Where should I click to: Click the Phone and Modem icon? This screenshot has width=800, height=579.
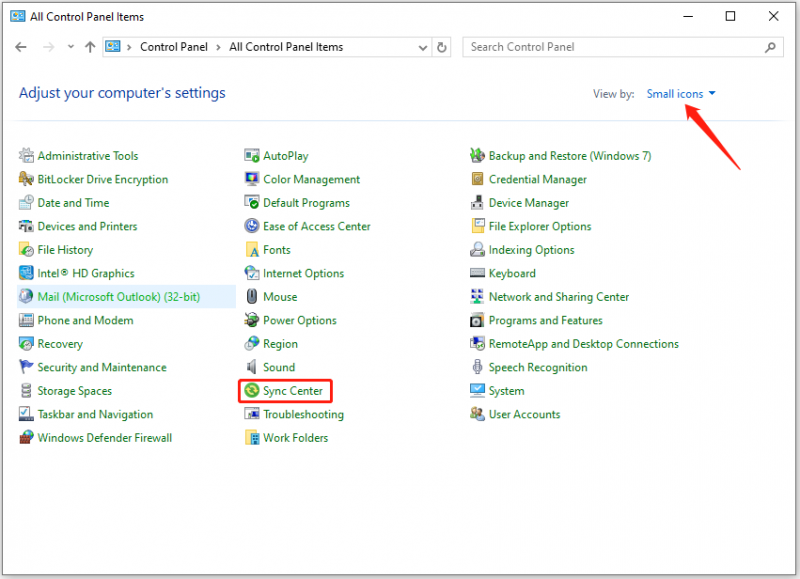click(x=26, y=319)
